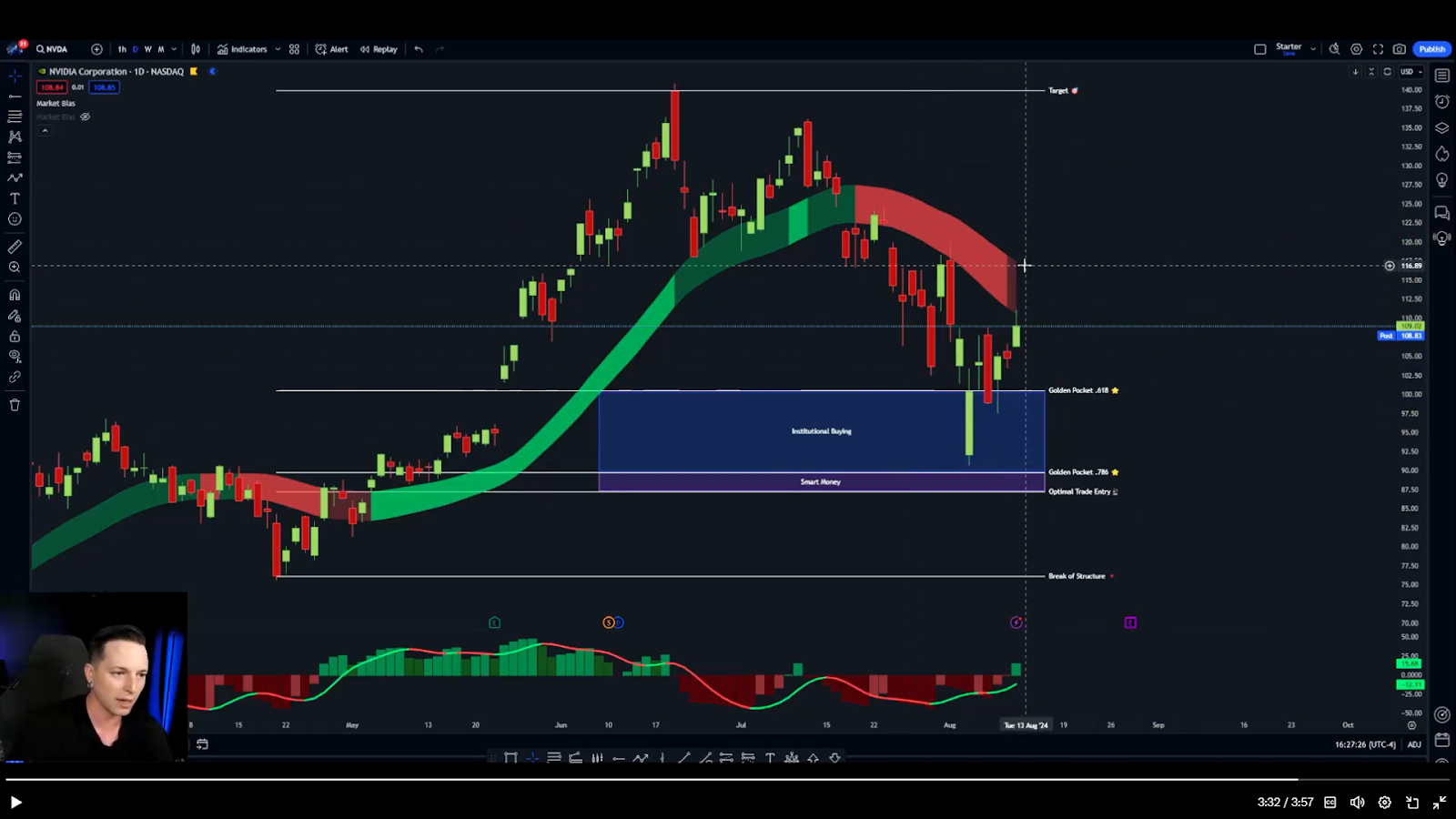1456x819 pixels.
Task: Switch to the W weekly interval
Action: point(147,49)
